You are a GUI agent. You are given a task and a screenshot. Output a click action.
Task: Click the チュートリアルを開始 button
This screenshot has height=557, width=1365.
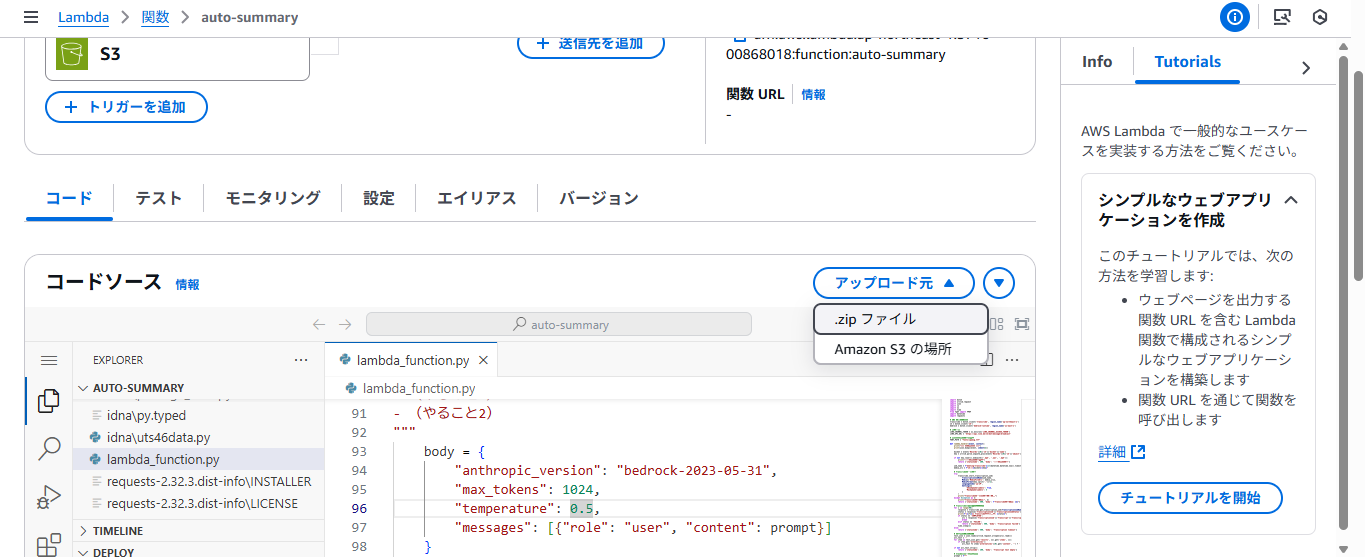(x=1190, y=497)
